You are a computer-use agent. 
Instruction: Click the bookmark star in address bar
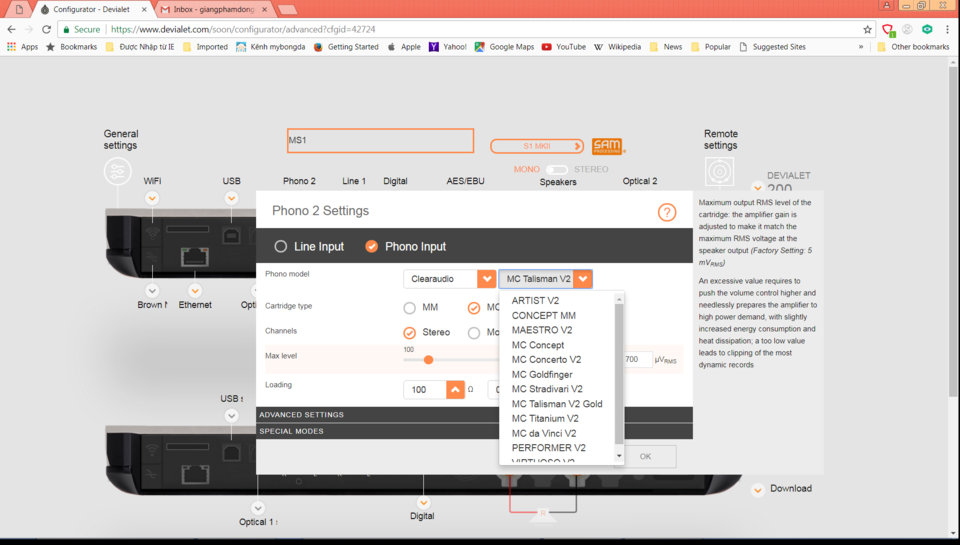pyautogui.click(x=867, y=29)
